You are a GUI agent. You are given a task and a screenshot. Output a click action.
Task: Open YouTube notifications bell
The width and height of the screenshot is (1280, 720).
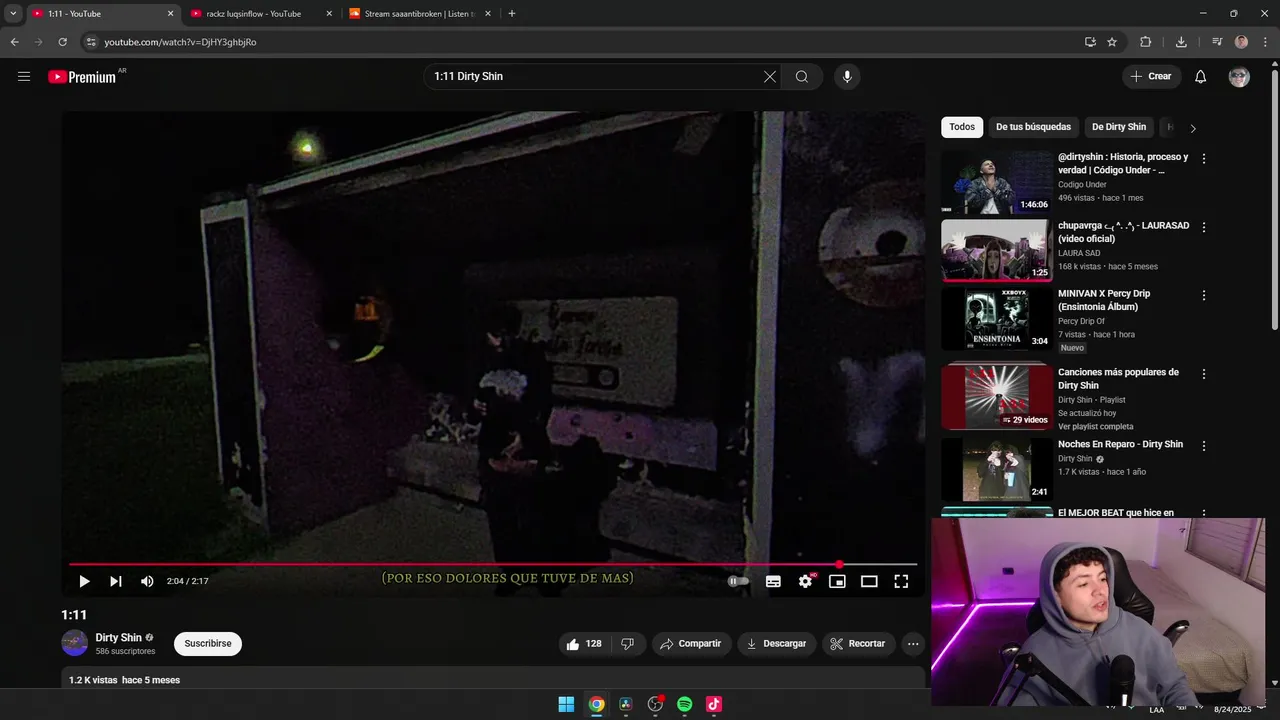[1201, 77]
